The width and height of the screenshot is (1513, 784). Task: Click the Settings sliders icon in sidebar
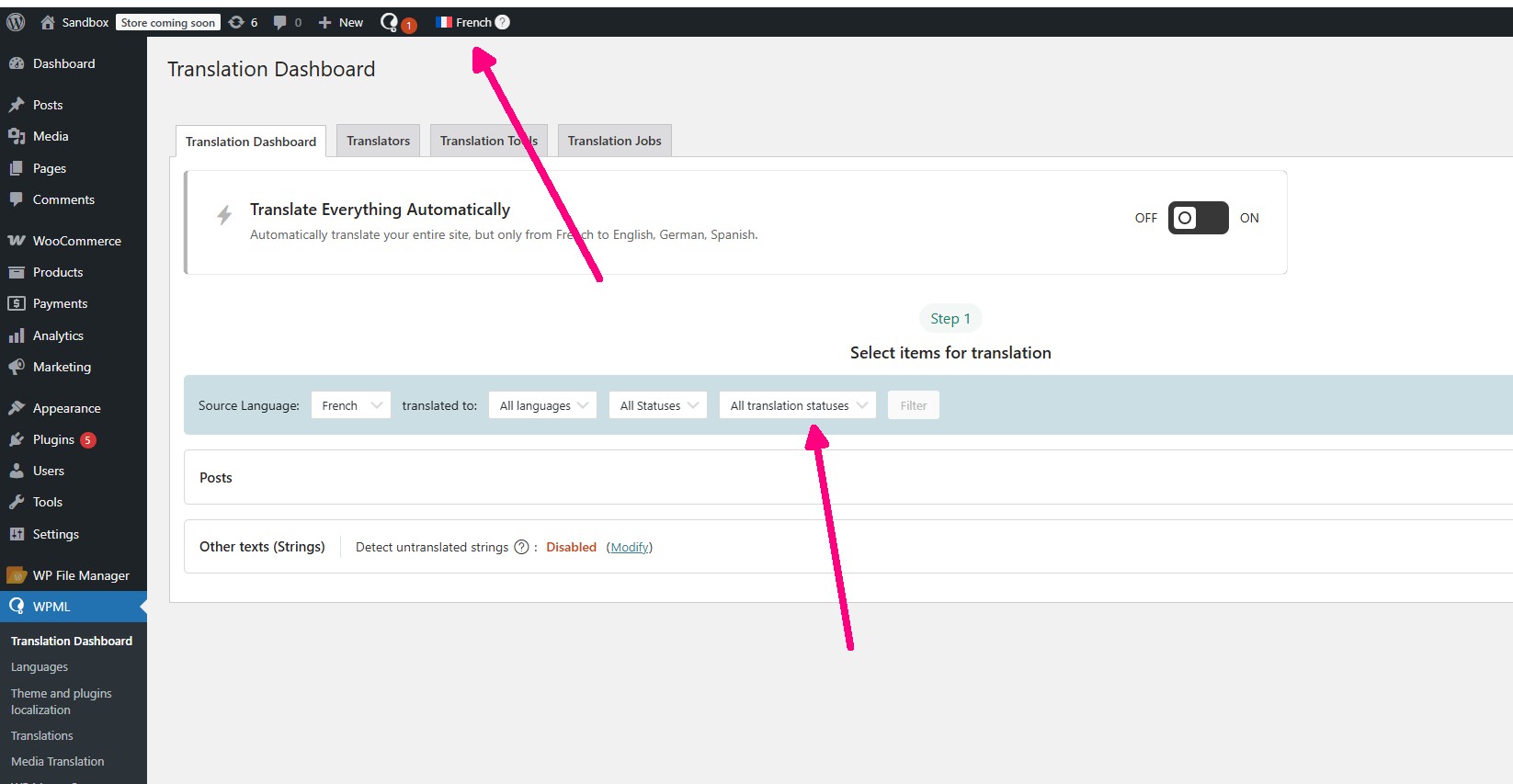(17, 534)
